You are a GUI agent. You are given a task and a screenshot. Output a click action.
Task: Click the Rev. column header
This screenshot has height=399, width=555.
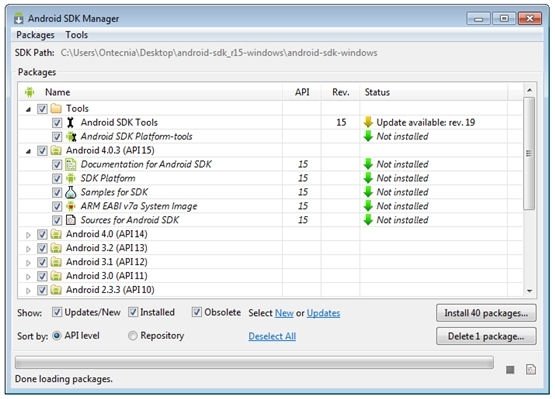(x=341, y=92)
